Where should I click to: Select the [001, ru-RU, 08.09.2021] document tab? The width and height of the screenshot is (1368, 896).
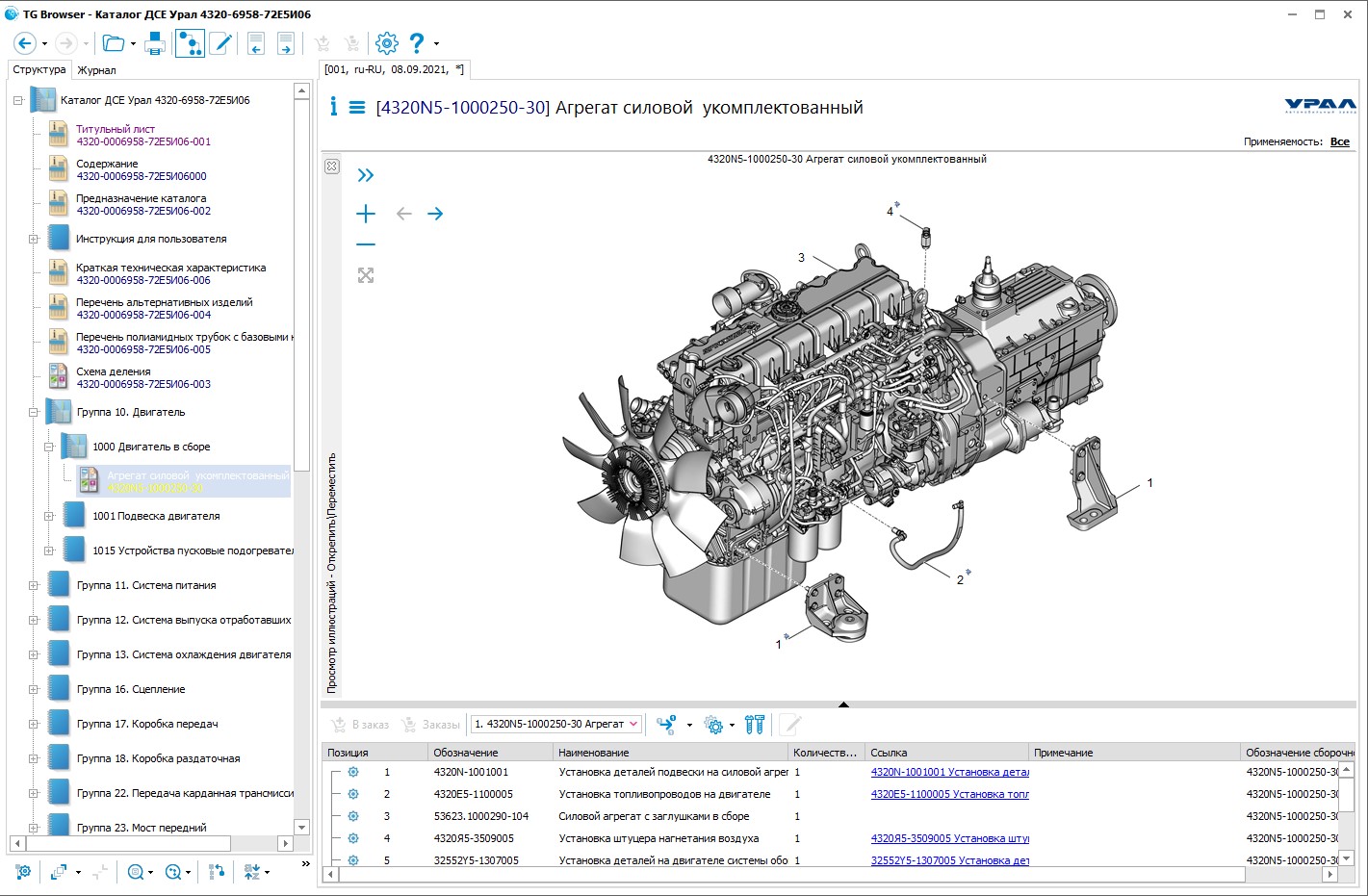pos(395,69)
